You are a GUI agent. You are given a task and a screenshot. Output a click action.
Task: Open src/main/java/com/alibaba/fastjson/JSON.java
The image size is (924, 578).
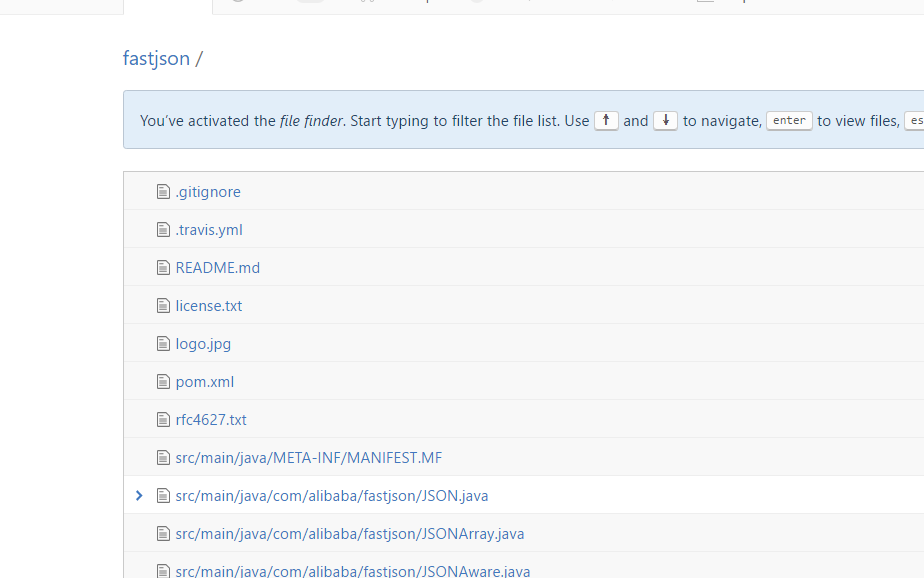pyautogui.click(x=332, y=495)
